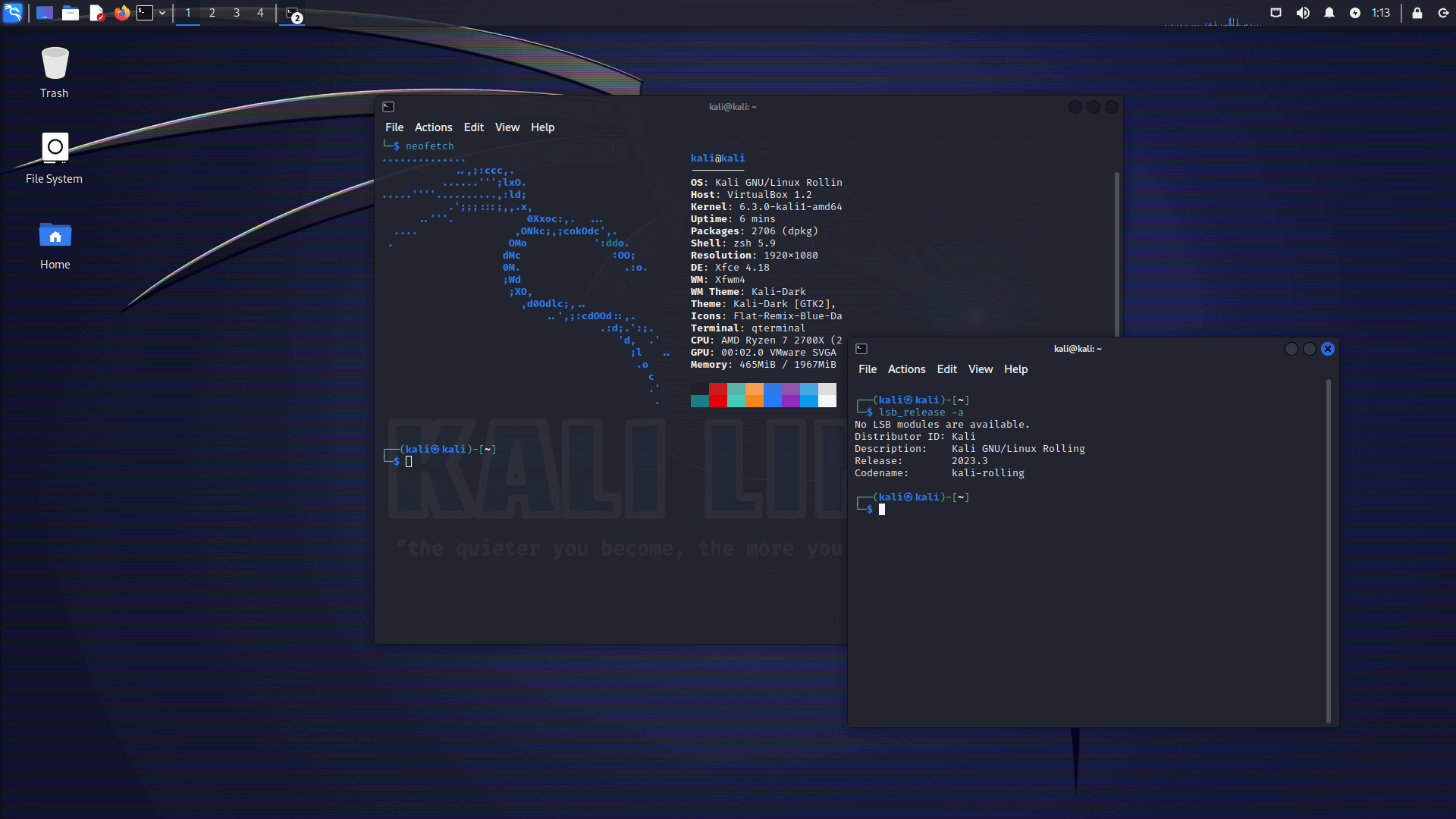Click workspace switcher button labeled 2

coord(211,12)
